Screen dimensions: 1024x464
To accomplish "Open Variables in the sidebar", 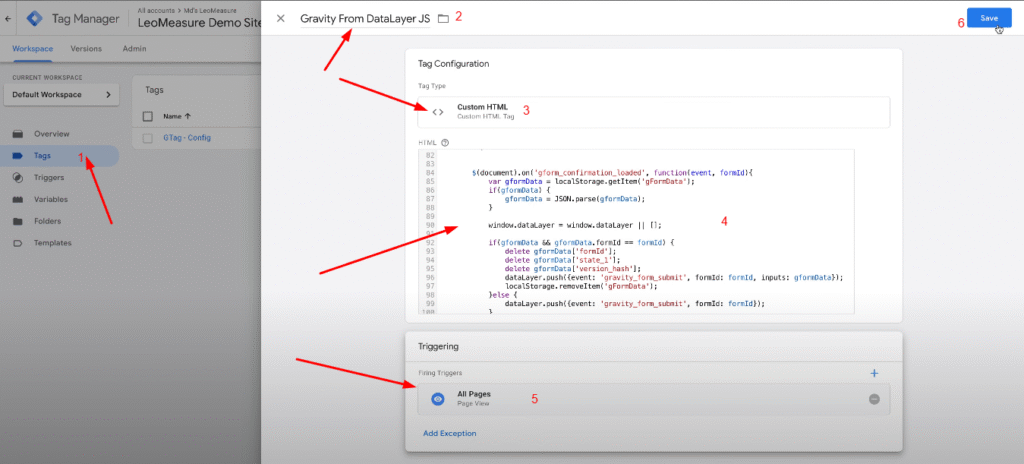I will point(51,199).
